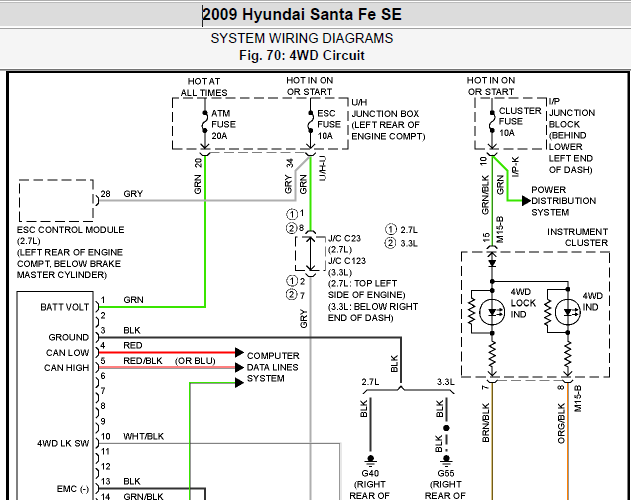This screenshot has height=500, width=631.
Task: Click the BRN/BLK wire label
Action: tap(485, 423)
